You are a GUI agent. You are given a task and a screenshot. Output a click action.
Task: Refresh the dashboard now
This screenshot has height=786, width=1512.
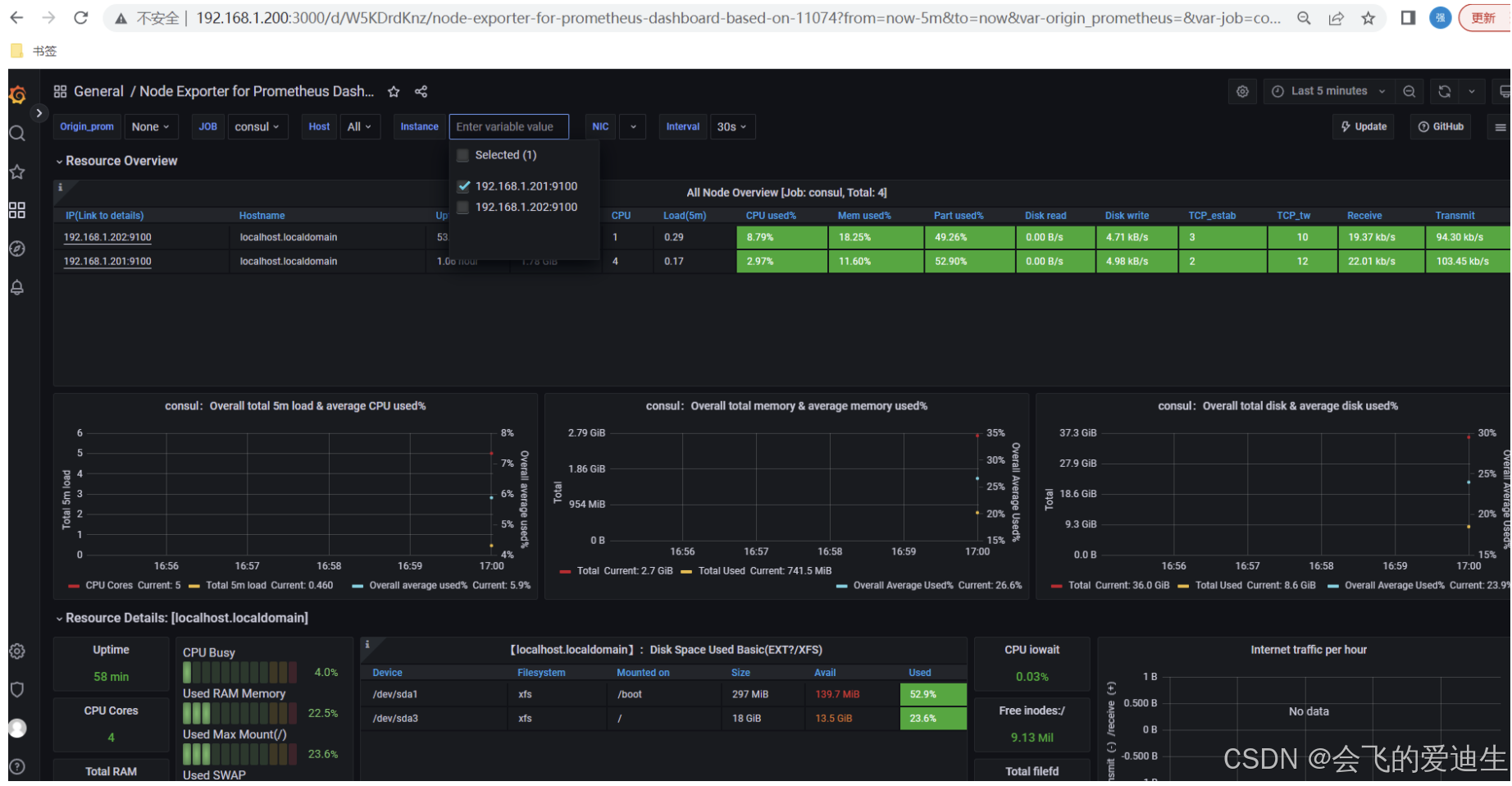coord(1445,91)
